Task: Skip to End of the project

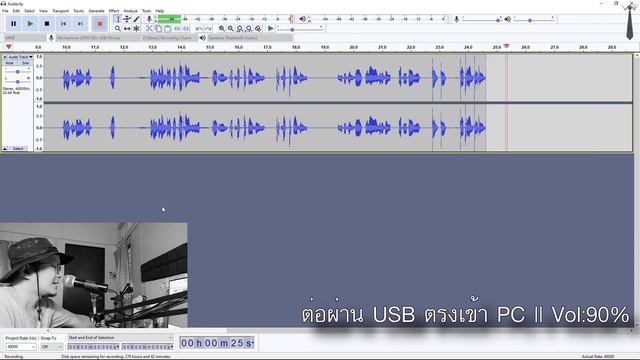Action: tap(80, 24)
